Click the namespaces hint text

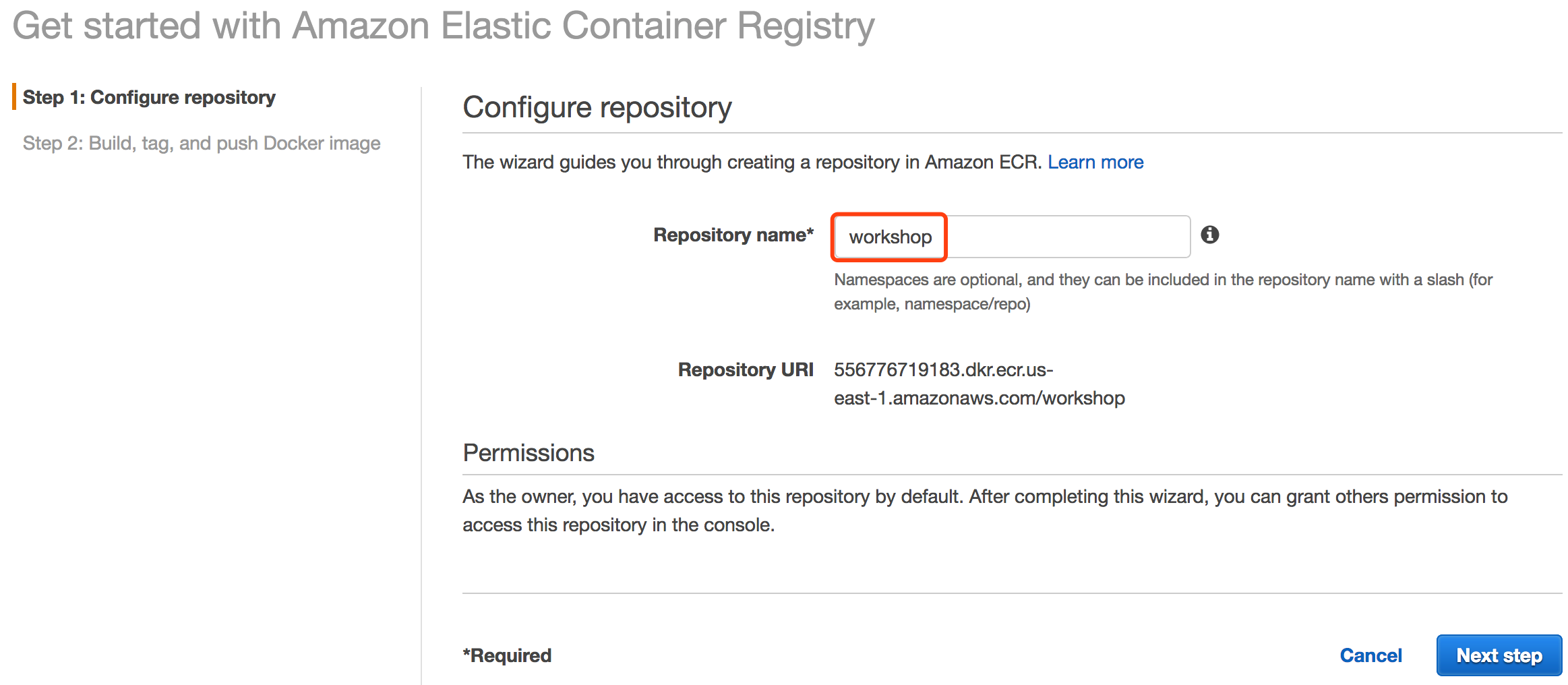(1163, 292)
